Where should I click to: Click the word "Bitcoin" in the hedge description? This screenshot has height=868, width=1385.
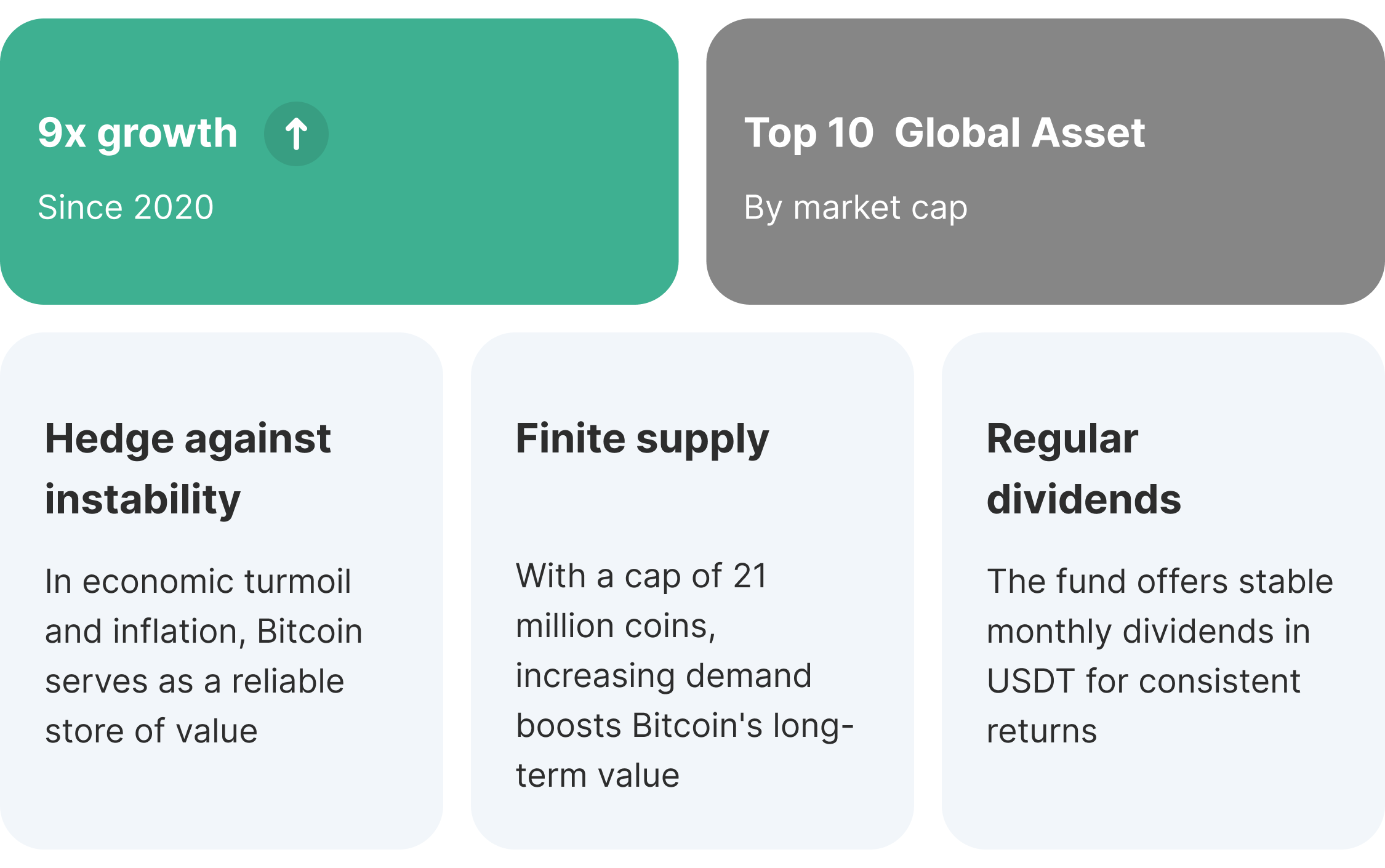click(x=310, y=632)
